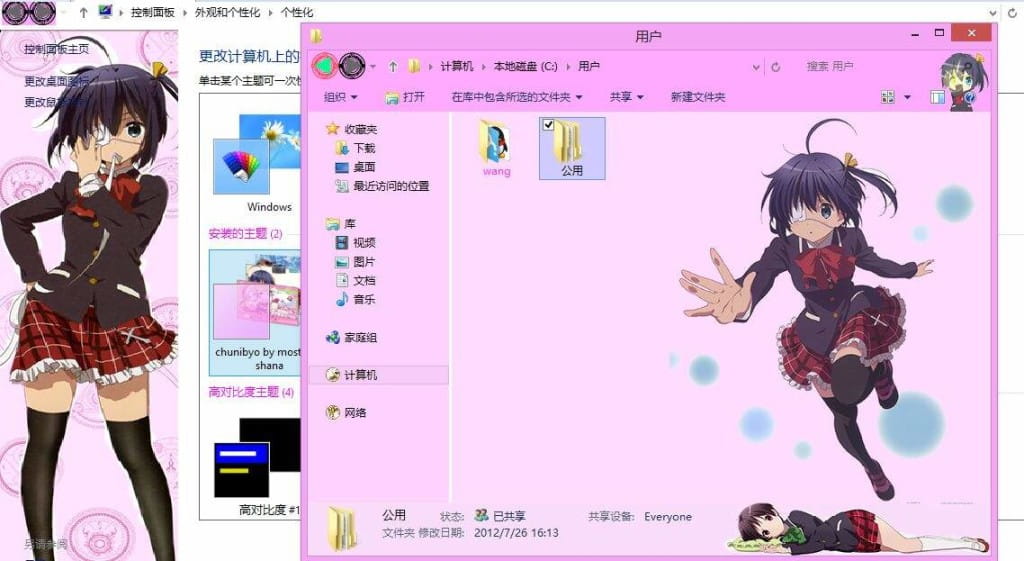Select the wang user folder
Viewport: 1024px width, 561px height.
coord(496,148)
